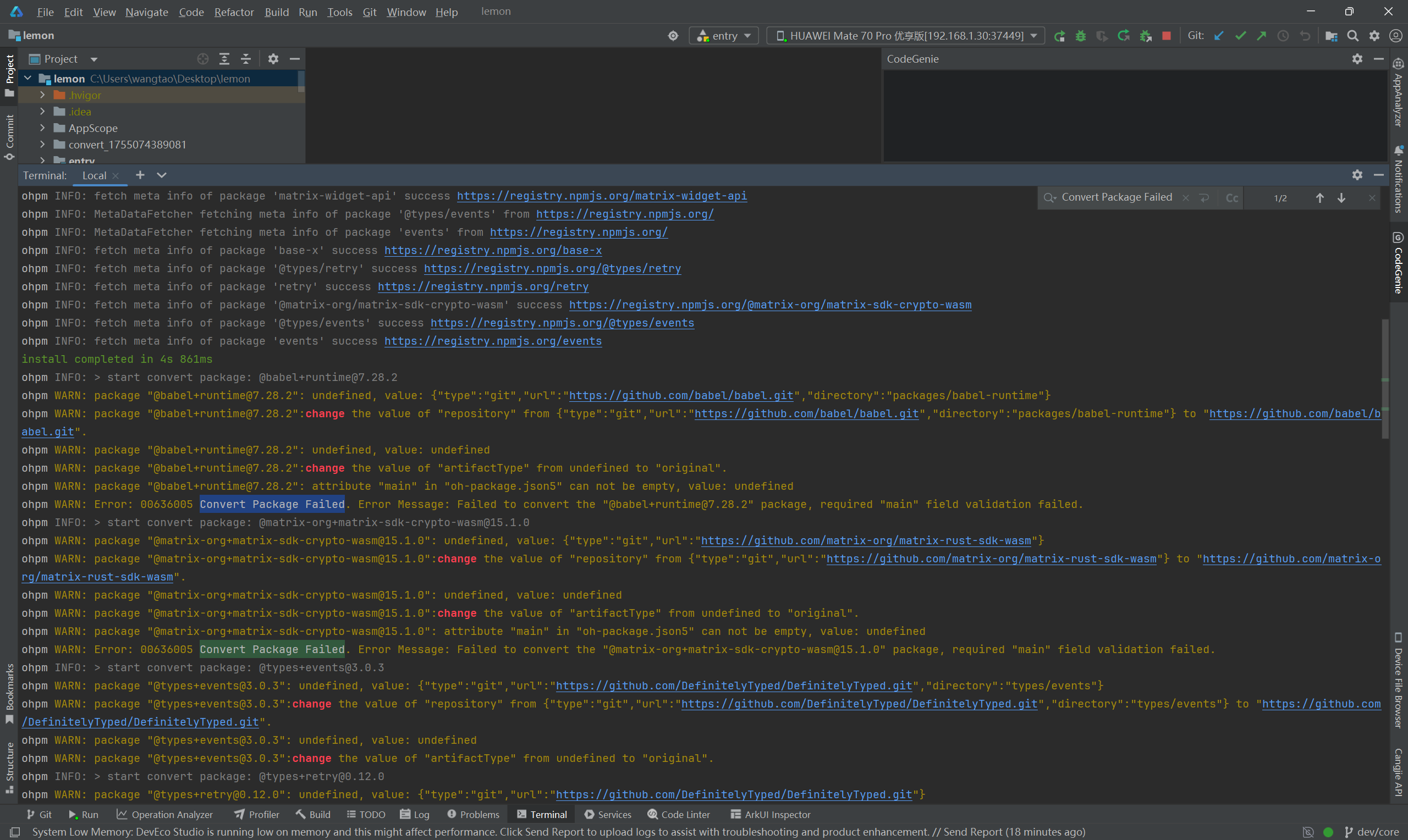Image resolution: width=1408 pixels, height=840 pixels.
Task: Open search history dropdown in terminal search
Action: [x=1050, y=197]
